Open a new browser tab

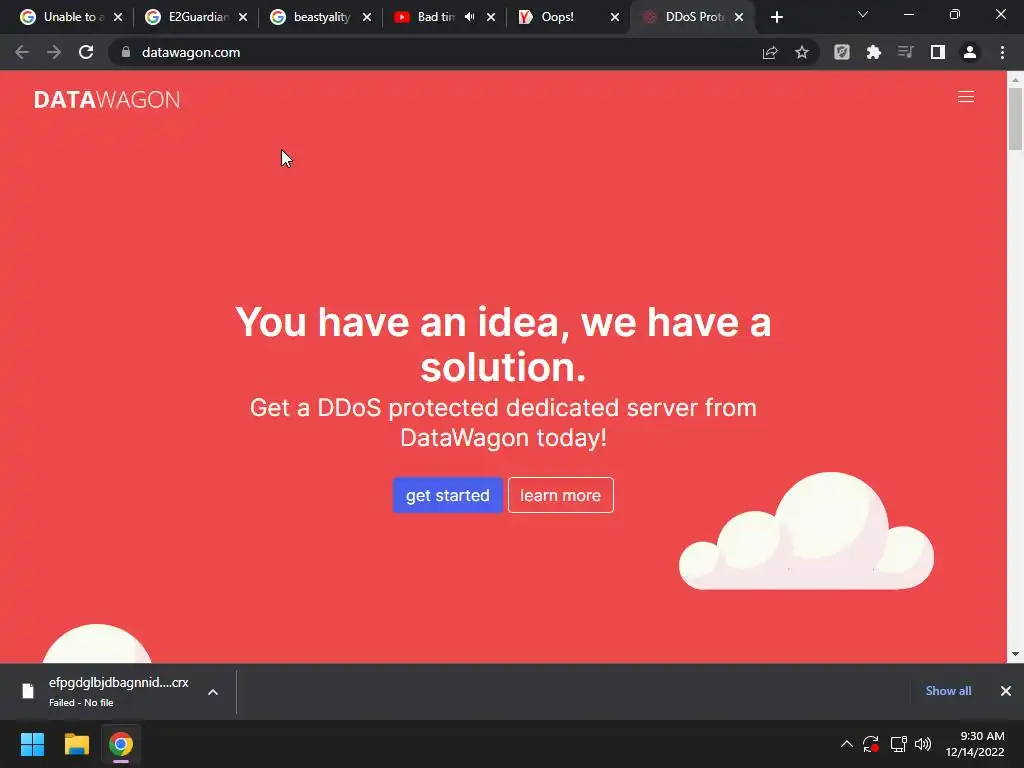tap(776, 17)
